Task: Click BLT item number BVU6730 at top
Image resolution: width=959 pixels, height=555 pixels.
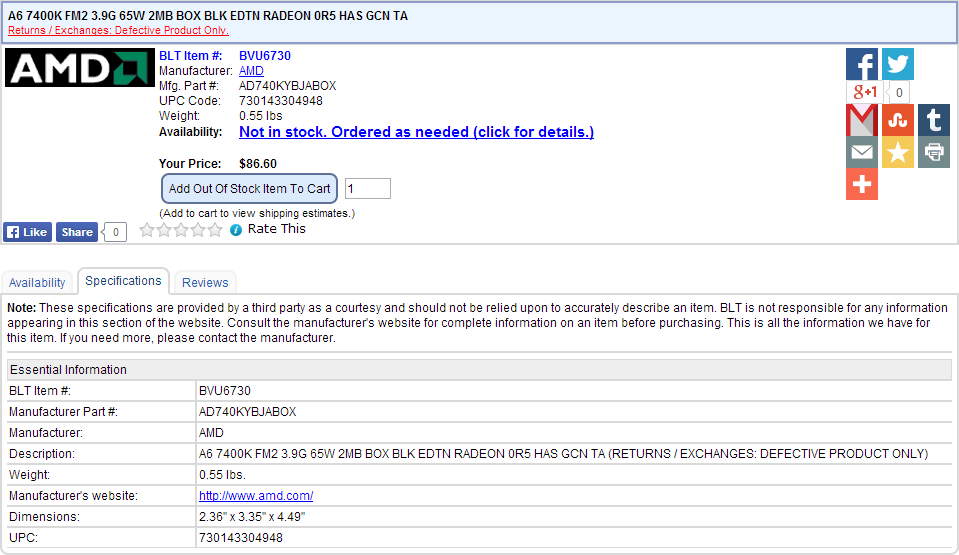Action: pos(265,56)
